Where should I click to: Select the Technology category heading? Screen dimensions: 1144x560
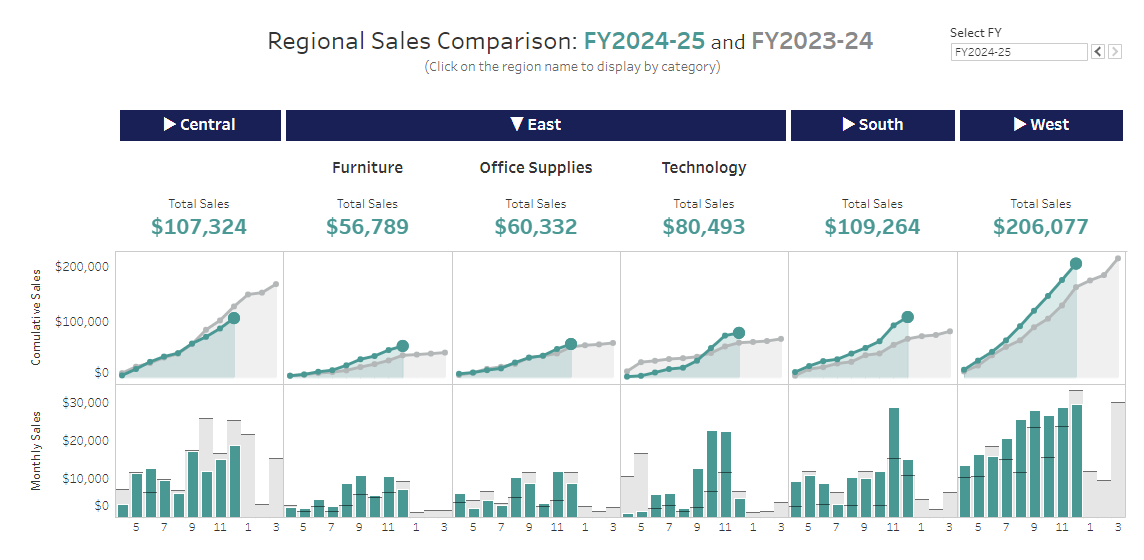click(x=703, y=168)
